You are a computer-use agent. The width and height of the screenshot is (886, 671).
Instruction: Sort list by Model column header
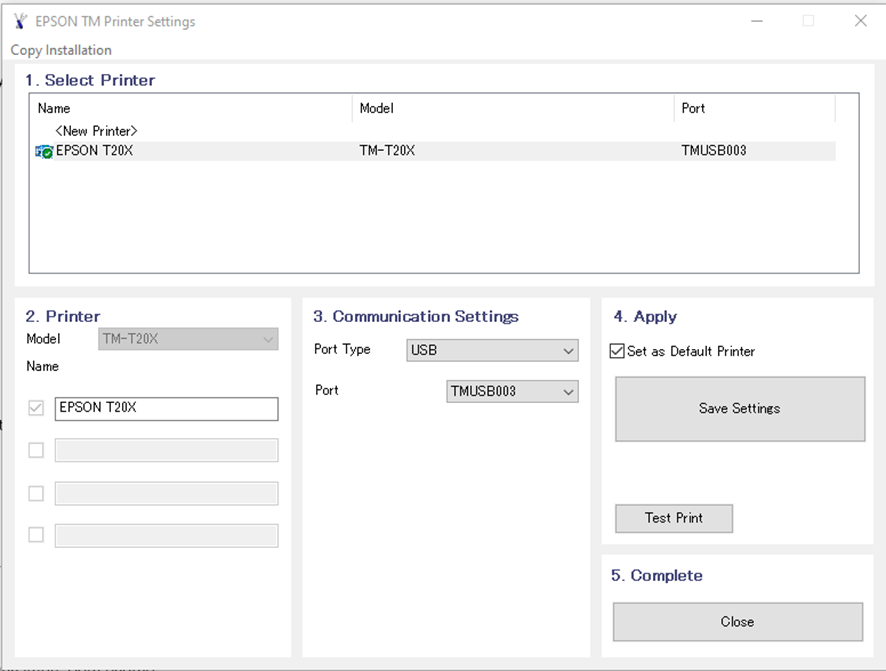(512, 108)
